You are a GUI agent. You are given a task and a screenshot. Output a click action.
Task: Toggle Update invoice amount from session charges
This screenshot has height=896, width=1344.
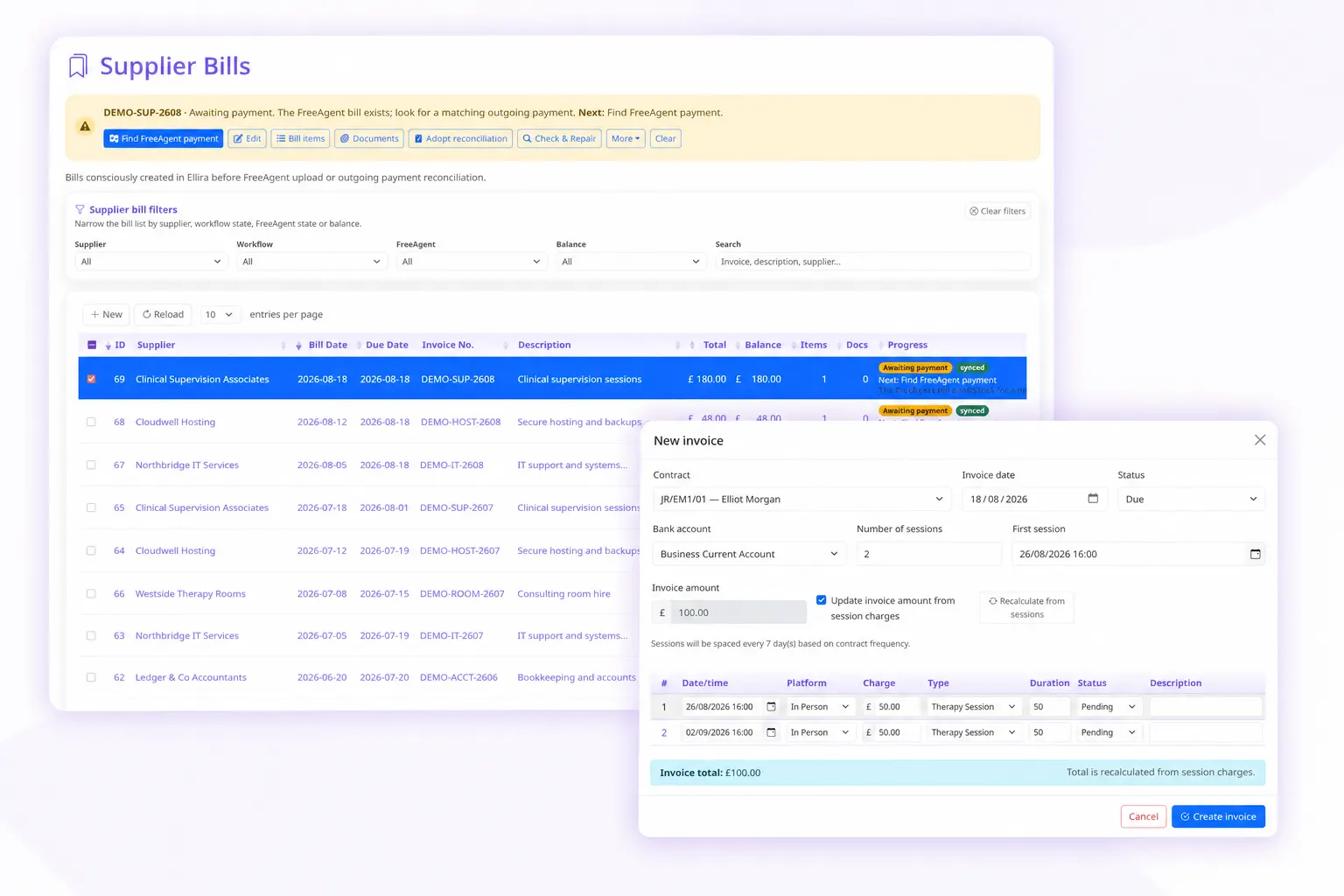coord(822,600)
